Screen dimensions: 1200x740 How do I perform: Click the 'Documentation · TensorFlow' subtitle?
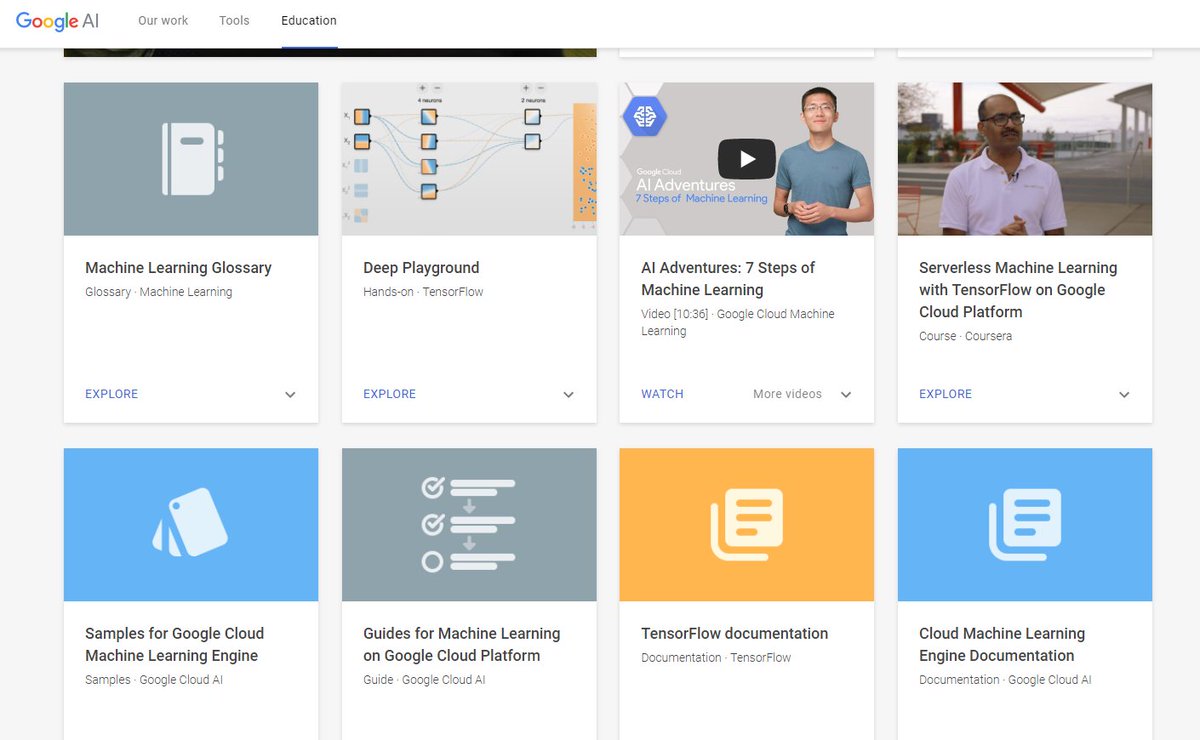pos(716,658)
